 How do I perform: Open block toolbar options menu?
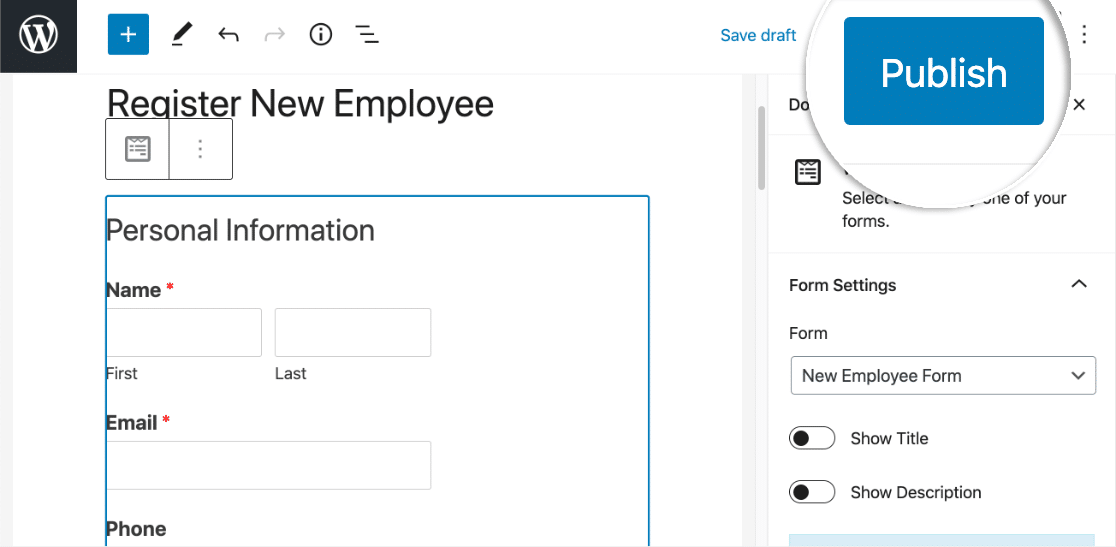tap(200, 149)
